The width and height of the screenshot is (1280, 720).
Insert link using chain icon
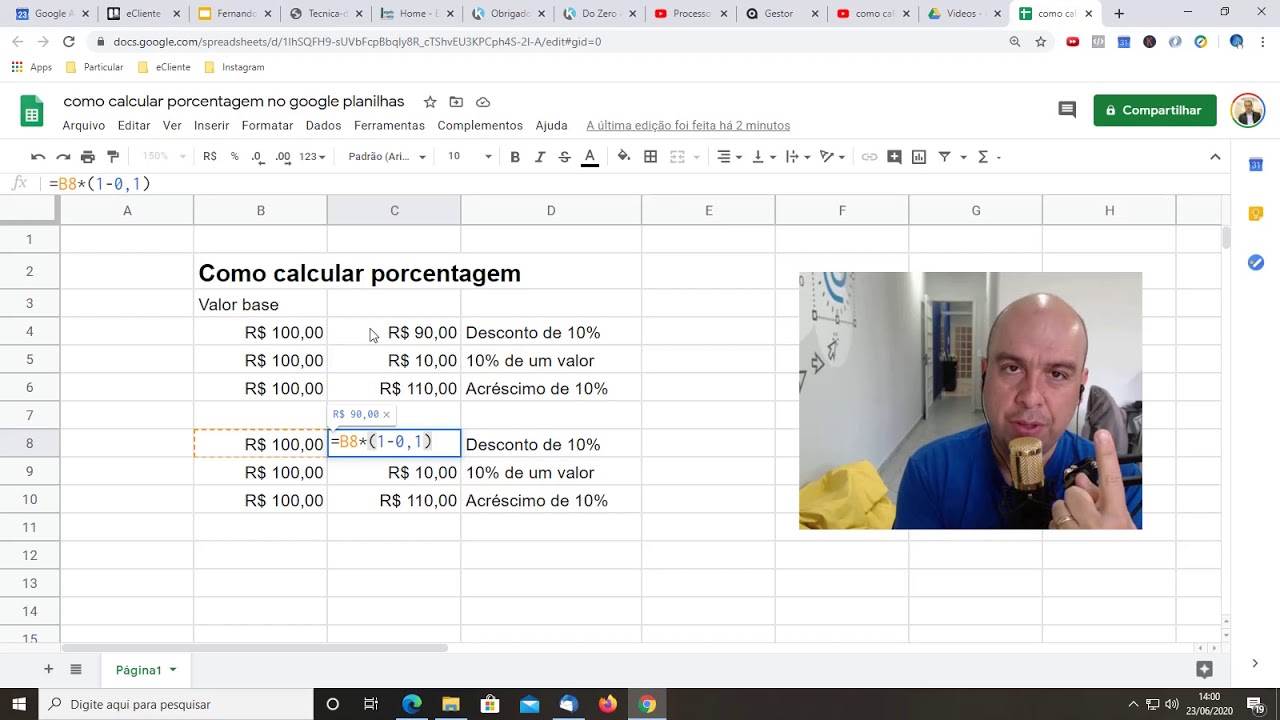(869, 157)
